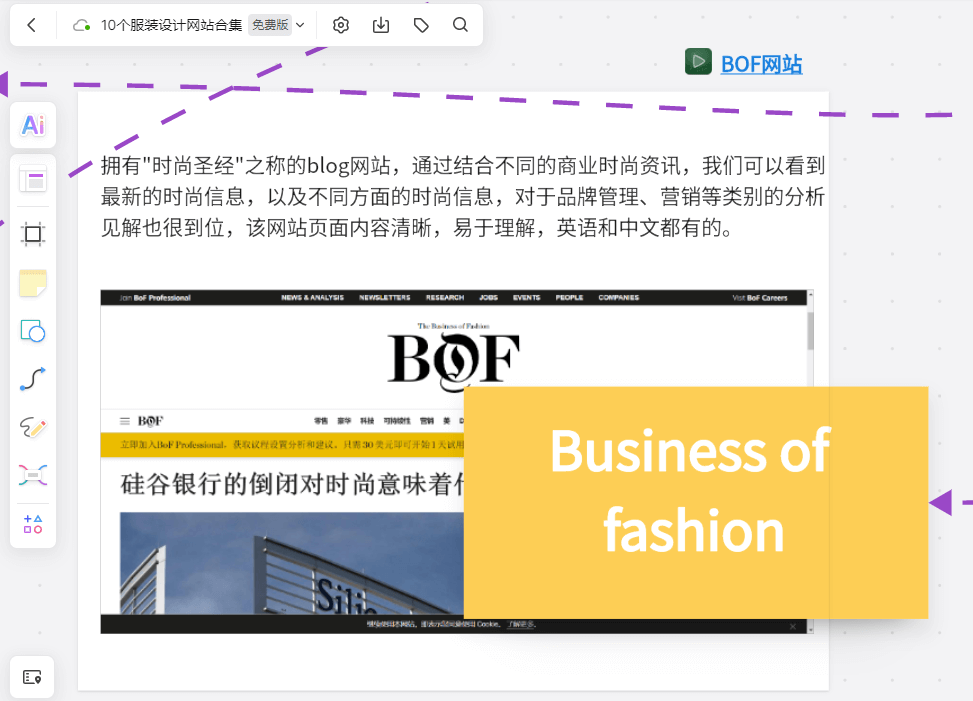973x701 pixels.
Task: Click COMPANIES in the BOF screenshot
Action: coord(619,298)
